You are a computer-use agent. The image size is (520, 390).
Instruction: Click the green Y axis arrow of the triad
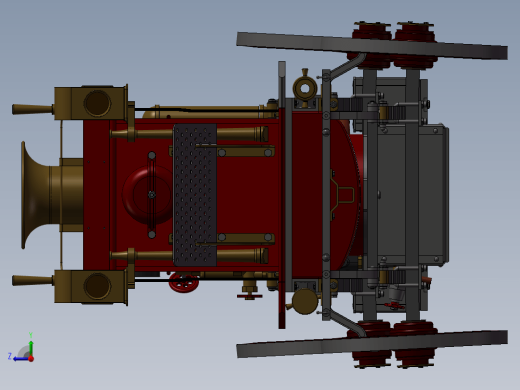coord(31,347)
